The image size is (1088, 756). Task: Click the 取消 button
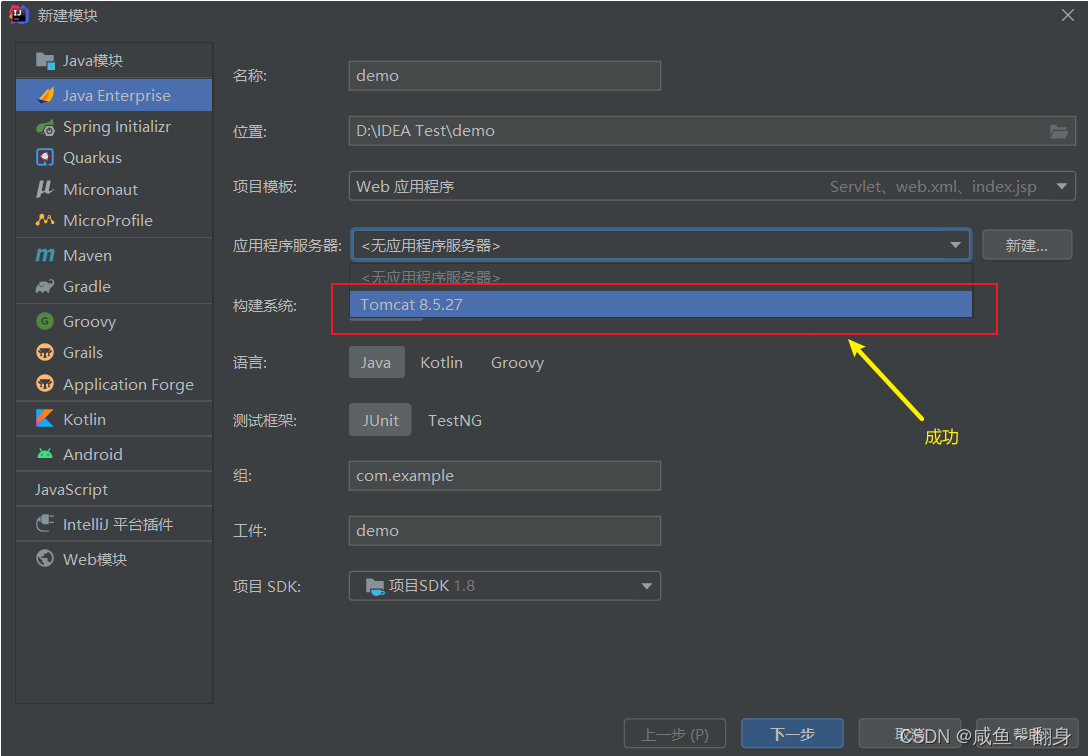pos(910,734)
